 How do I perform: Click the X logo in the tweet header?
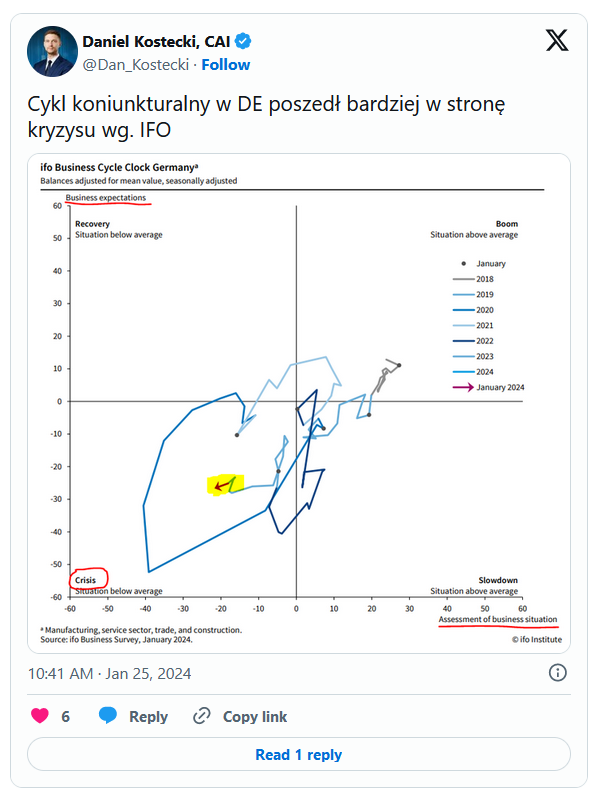point(558,41)
